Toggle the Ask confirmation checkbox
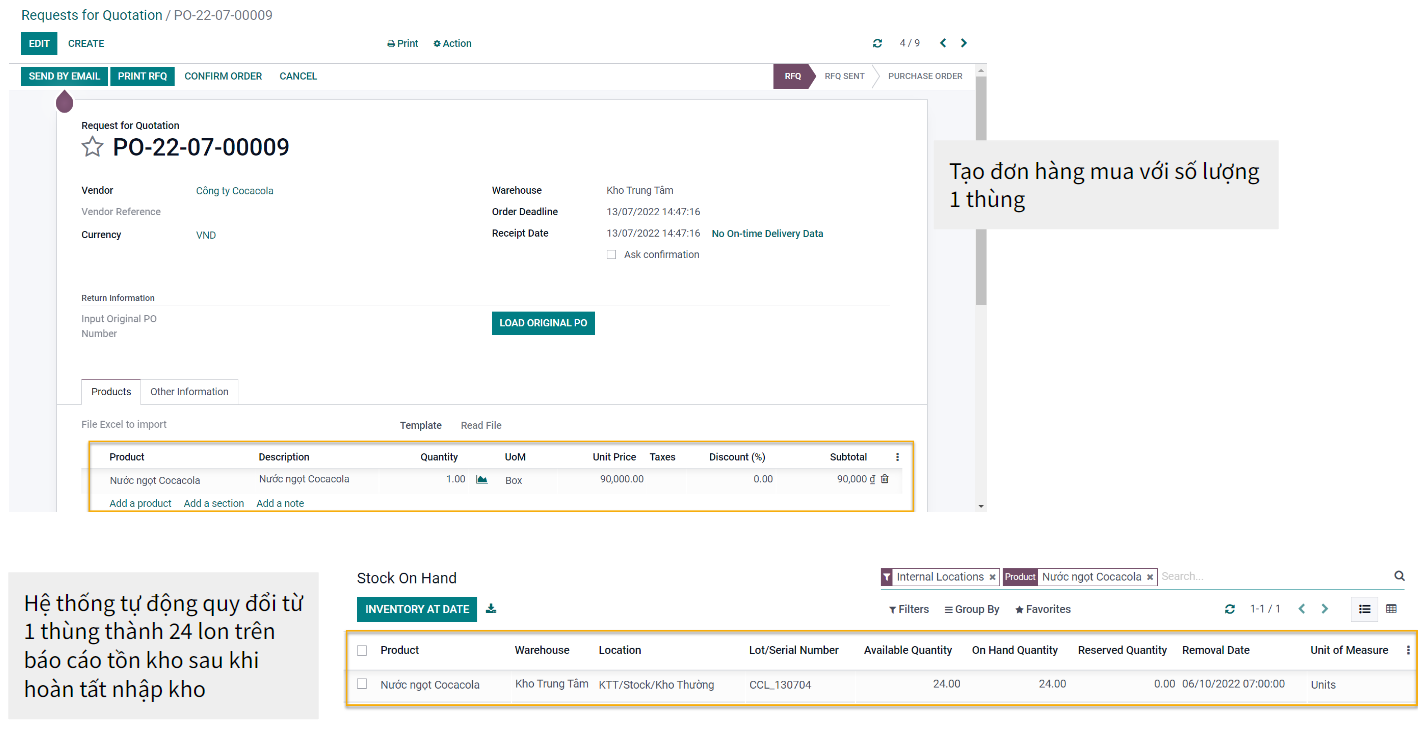Image resolution: width=1424 pixels, height=730 pixels. coord(611,255)
